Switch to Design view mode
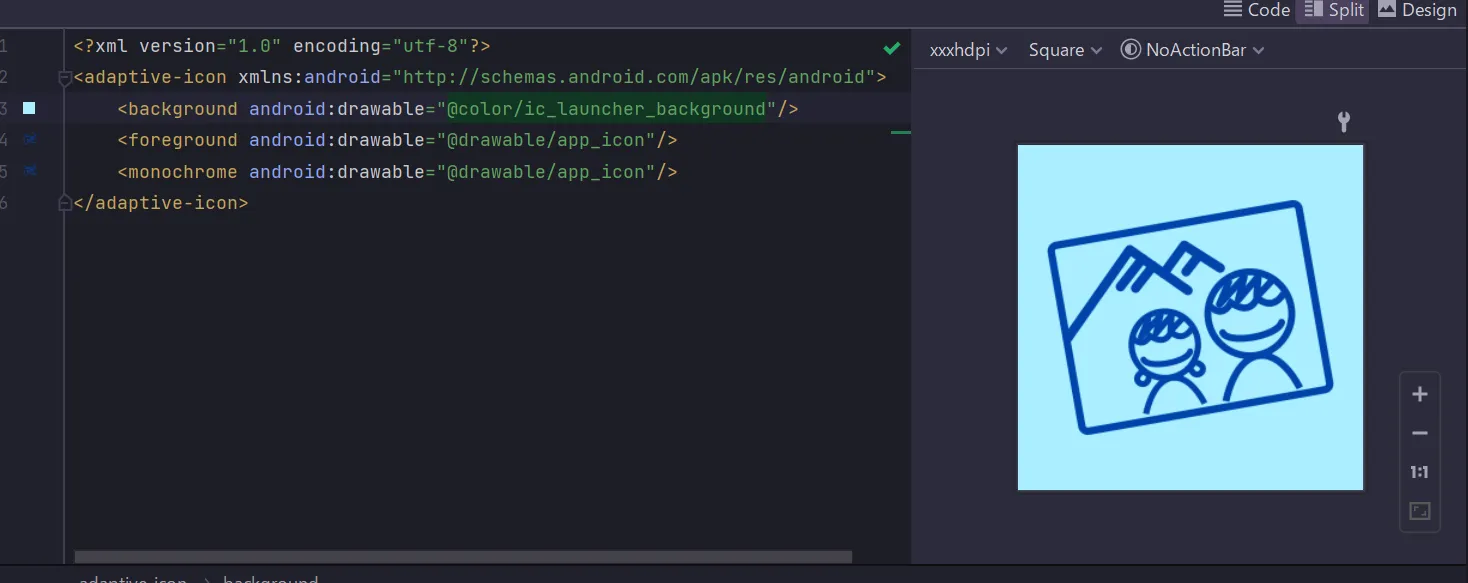This screenshot has width=1468, height=583. pos(1417,10)
